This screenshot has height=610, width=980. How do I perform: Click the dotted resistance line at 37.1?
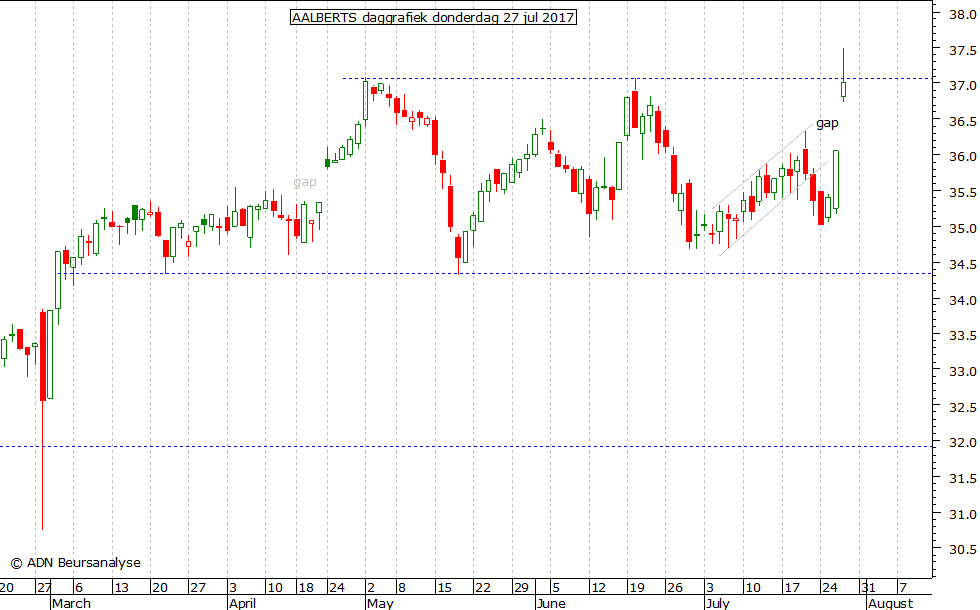pos(636,78)
